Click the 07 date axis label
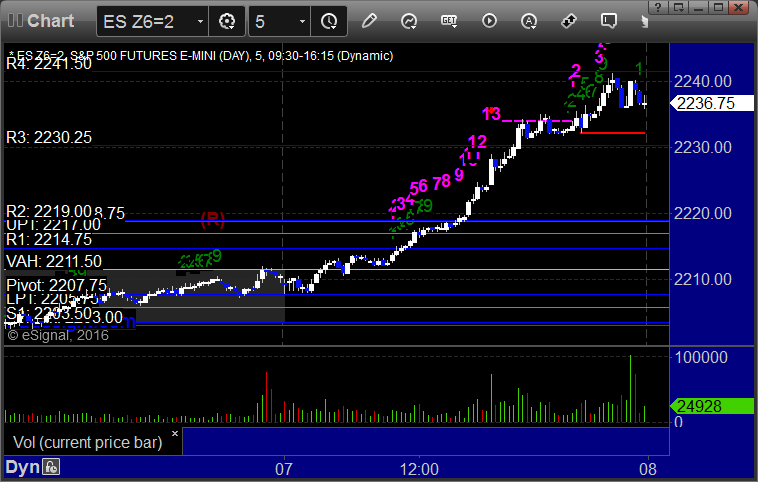Viewport: 758px width, 482px height. point(284,469)
